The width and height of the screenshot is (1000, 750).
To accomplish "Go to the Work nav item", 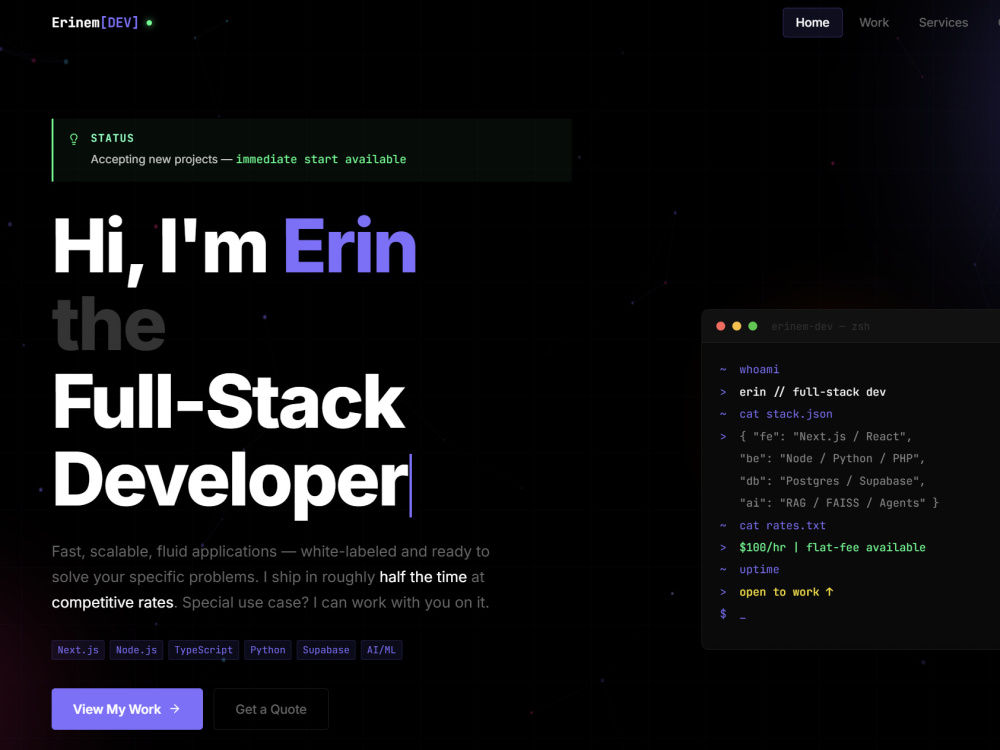I will pyautogui.click(x=873, y=22).
